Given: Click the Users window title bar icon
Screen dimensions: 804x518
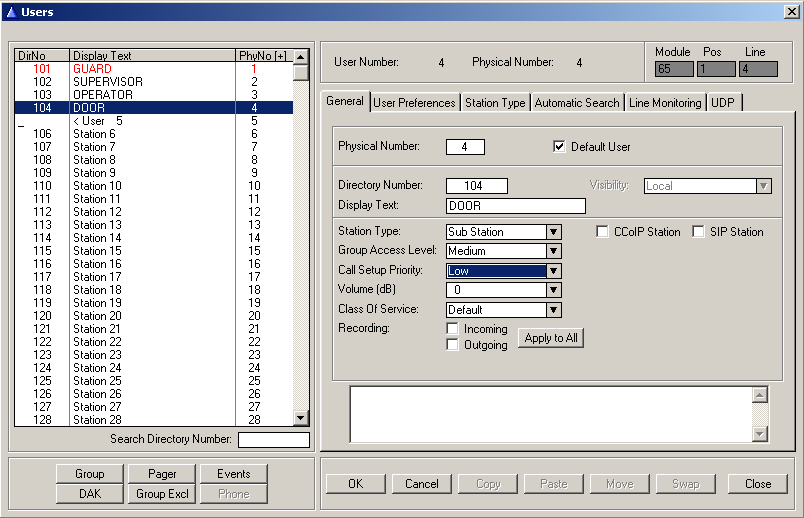Looking at the screenshot, I should point(10,12).
